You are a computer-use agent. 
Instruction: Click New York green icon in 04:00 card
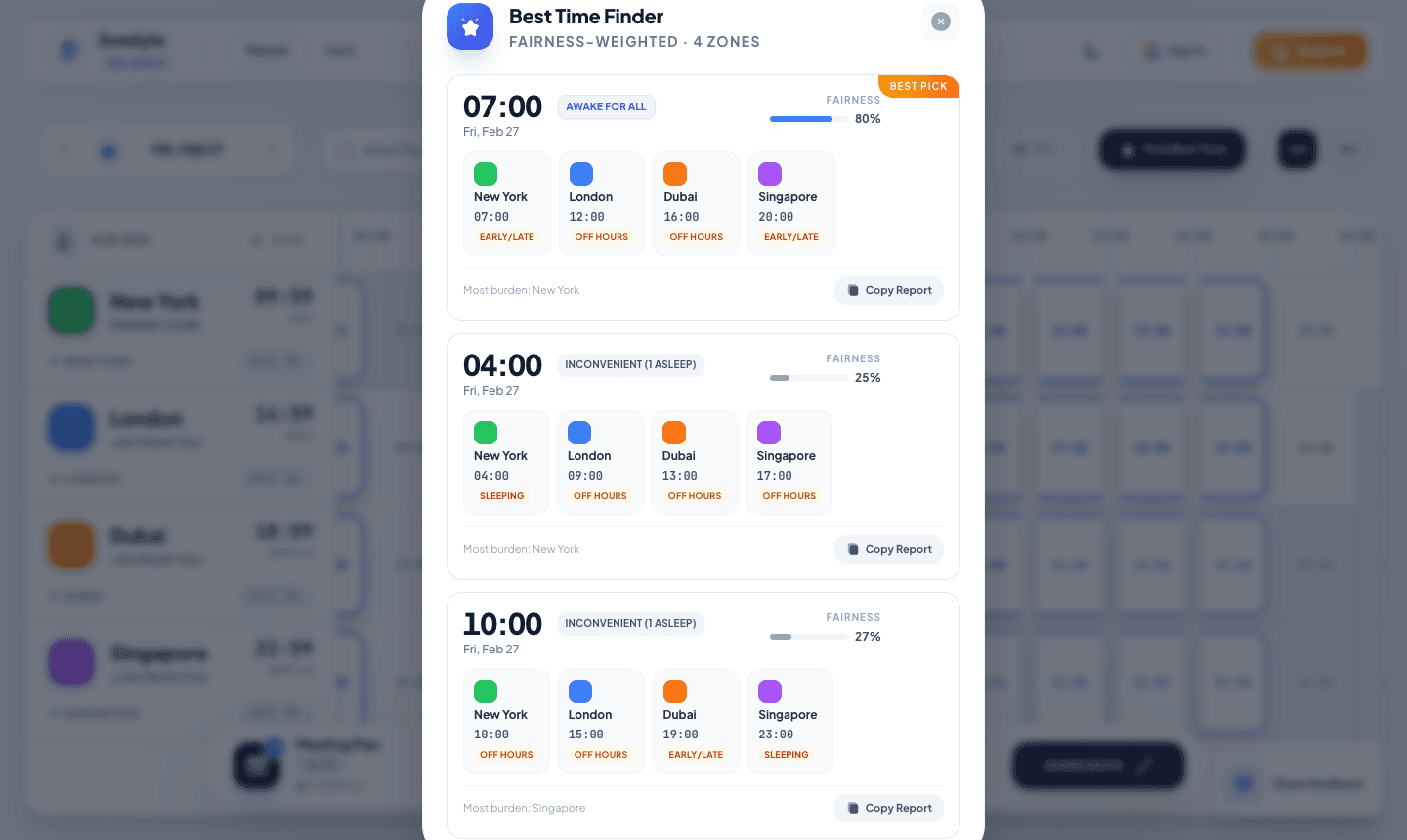click(486, 433)
